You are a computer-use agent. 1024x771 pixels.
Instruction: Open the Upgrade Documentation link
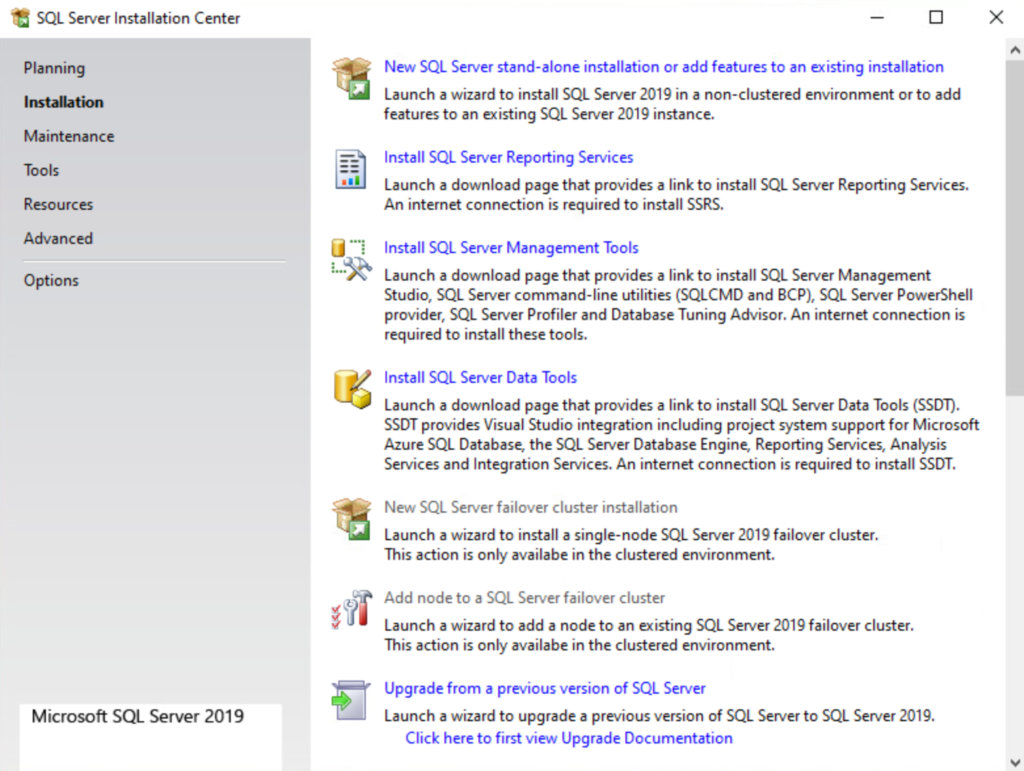[x=568, y=738]
